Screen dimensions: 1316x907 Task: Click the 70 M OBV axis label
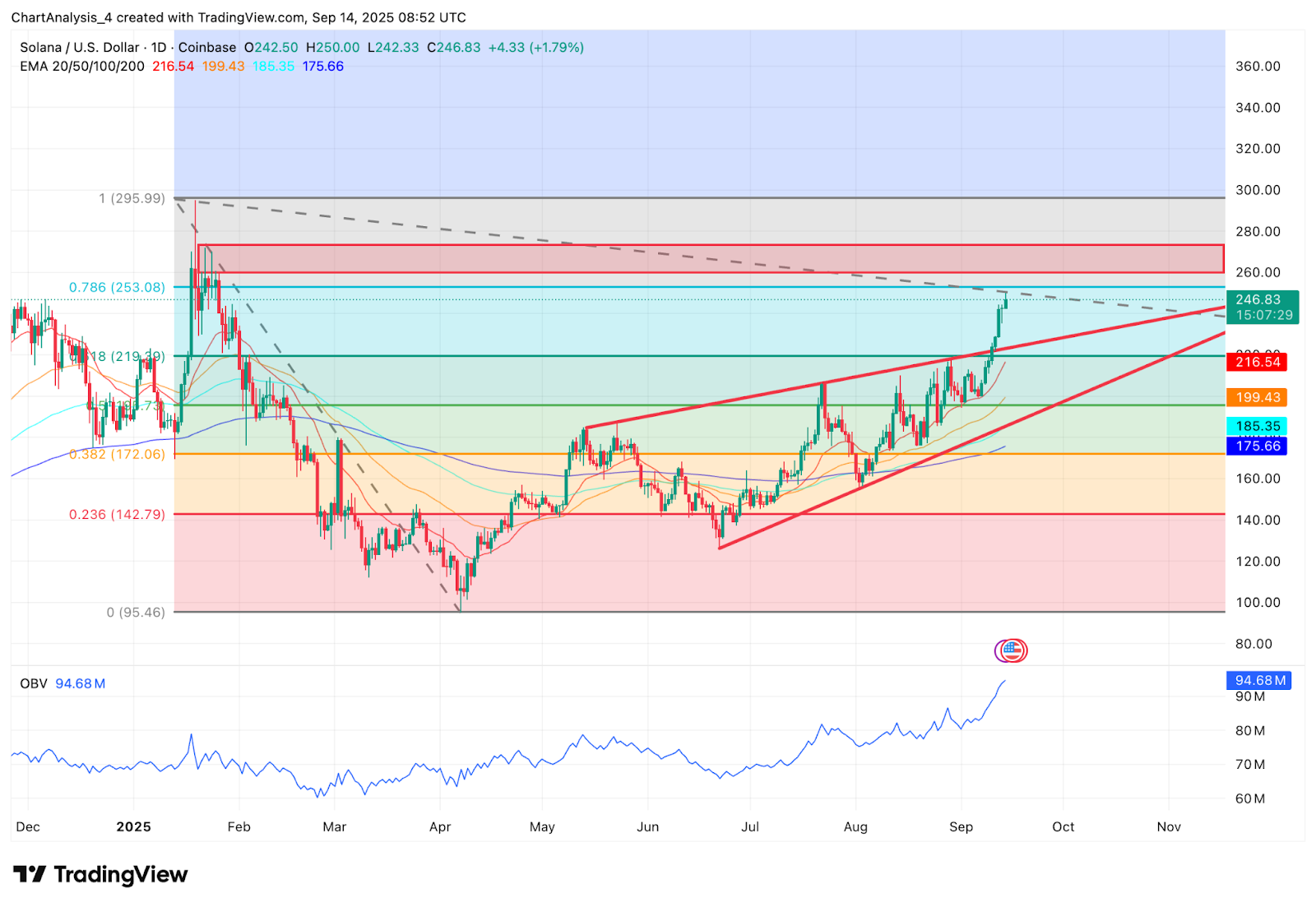click(1250, 765)
